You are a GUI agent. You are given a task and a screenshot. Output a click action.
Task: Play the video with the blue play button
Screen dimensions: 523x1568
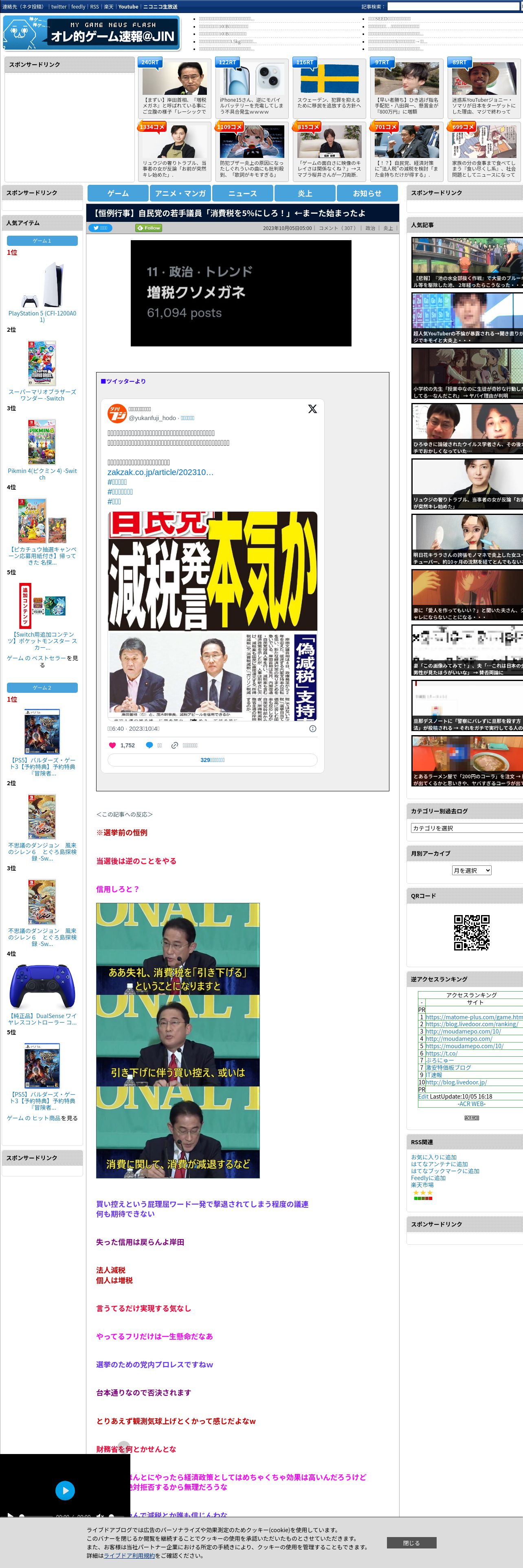(x=65, y=1490)
